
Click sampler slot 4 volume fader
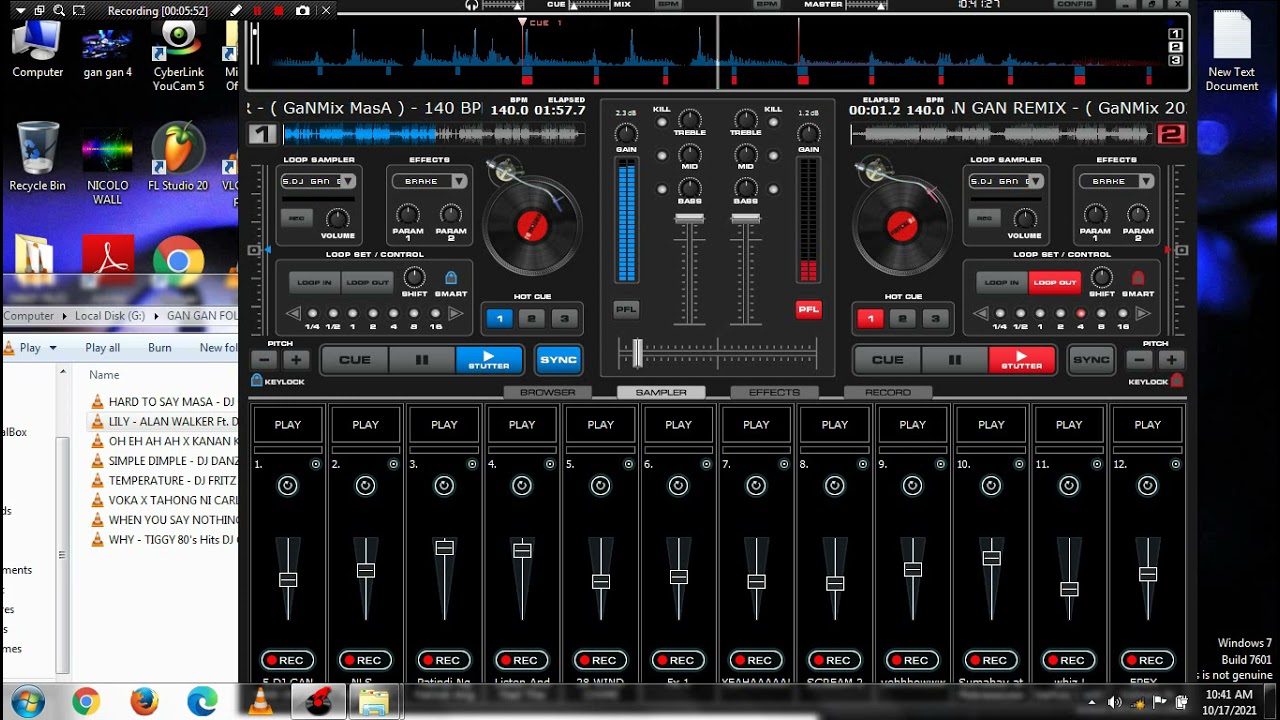pyautogui.click(x=522, y=550)
